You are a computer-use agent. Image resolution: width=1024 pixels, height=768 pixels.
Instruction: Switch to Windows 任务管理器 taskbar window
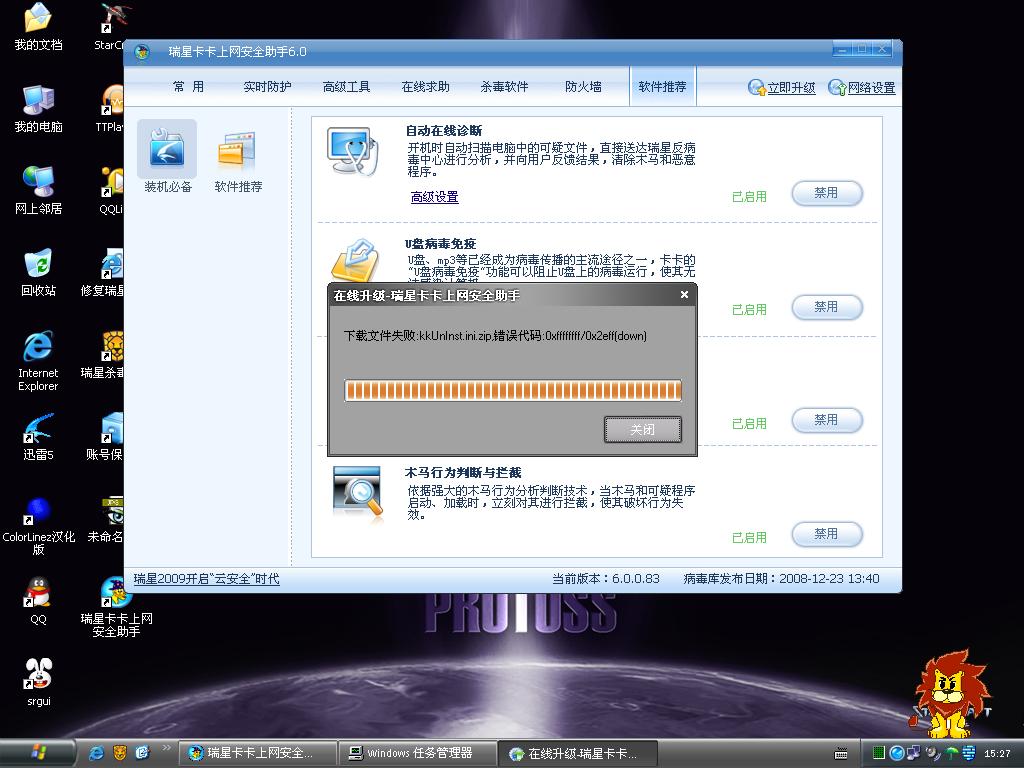point(418,753)
